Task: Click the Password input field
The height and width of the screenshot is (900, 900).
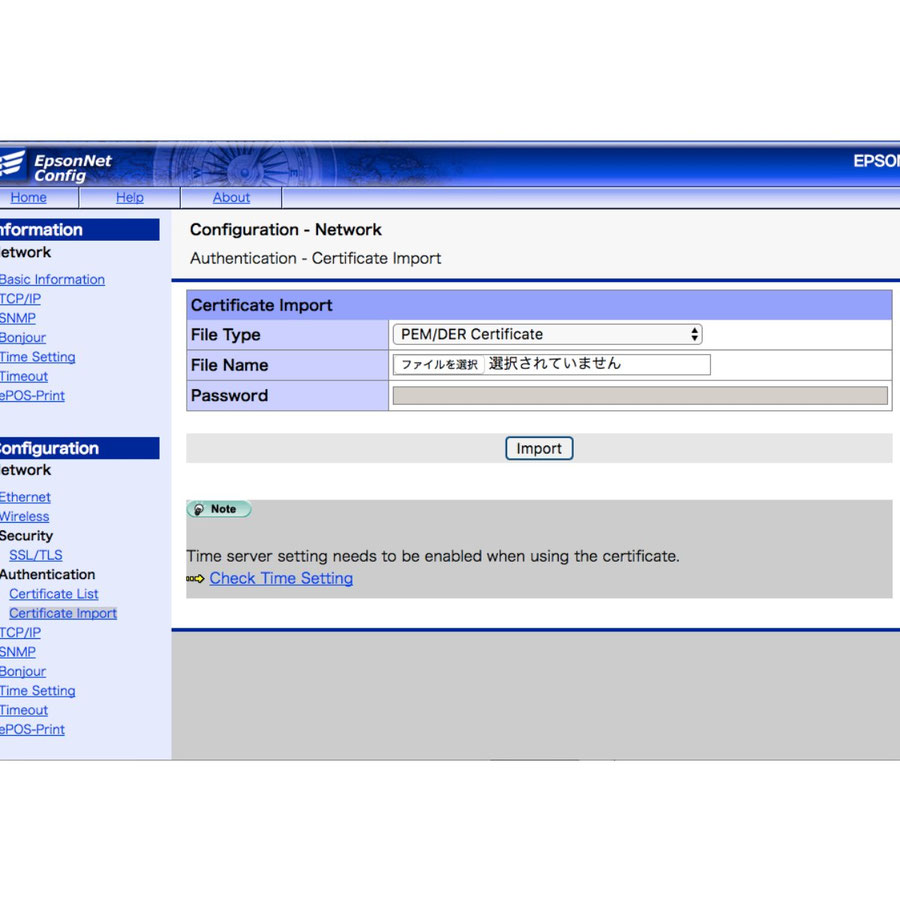Action: tap(639, 396)
